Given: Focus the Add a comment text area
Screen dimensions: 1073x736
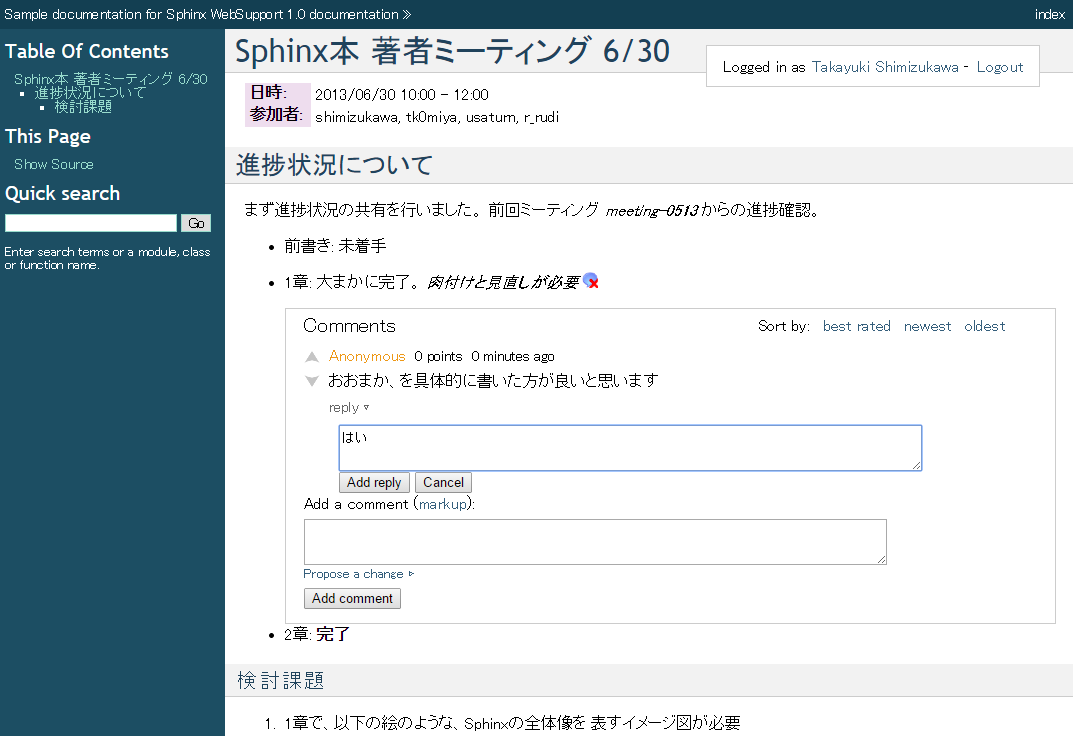Looking at the screenshot, I should coord(595,542).
